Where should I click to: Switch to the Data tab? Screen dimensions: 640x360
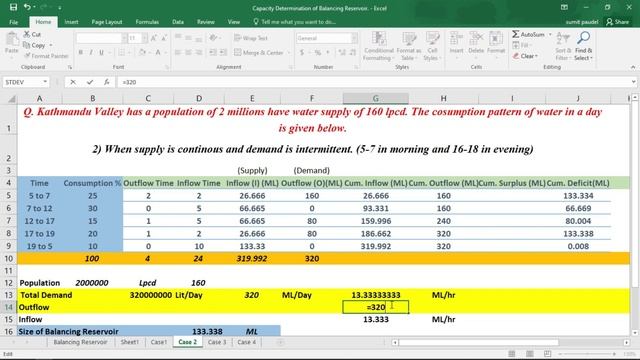[x=178, y=22]
